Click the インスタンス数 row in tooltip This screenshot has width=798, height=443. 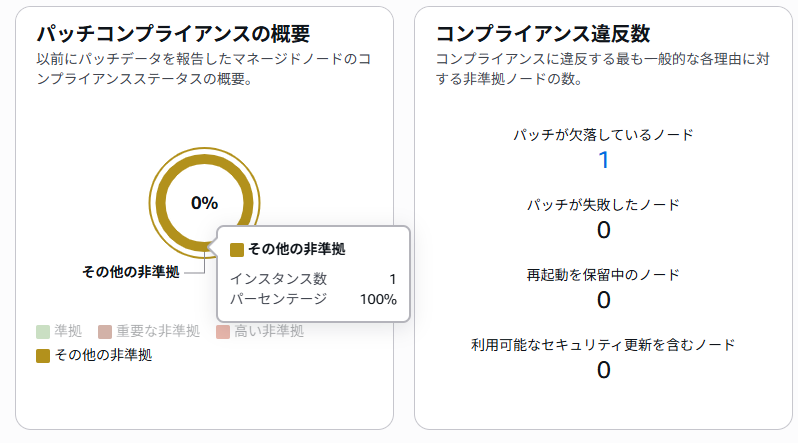pos(313,279)
